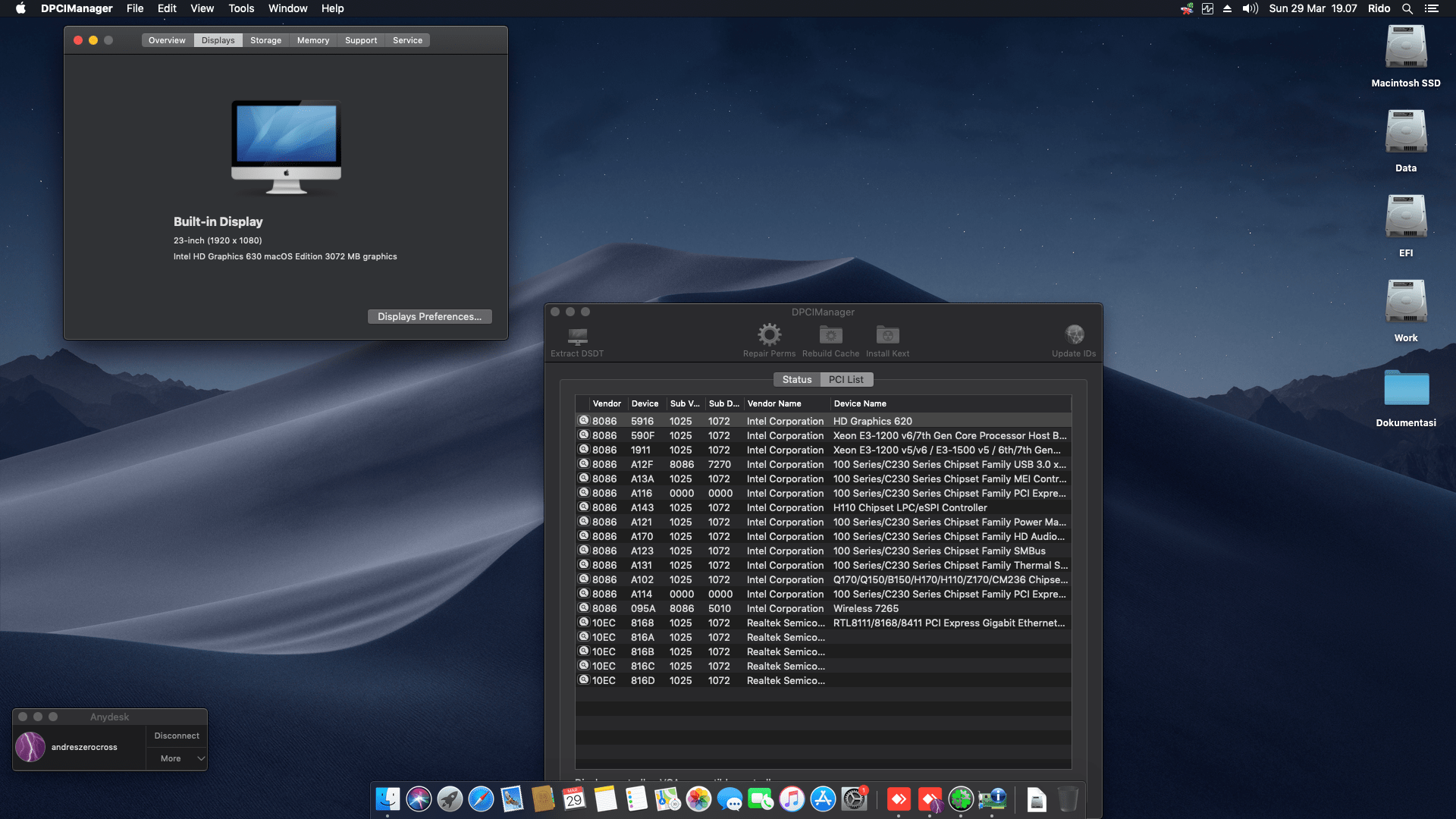Select the HD Graphics 620 row
This screenshot has height=819, width=1456.
point(823,421)
